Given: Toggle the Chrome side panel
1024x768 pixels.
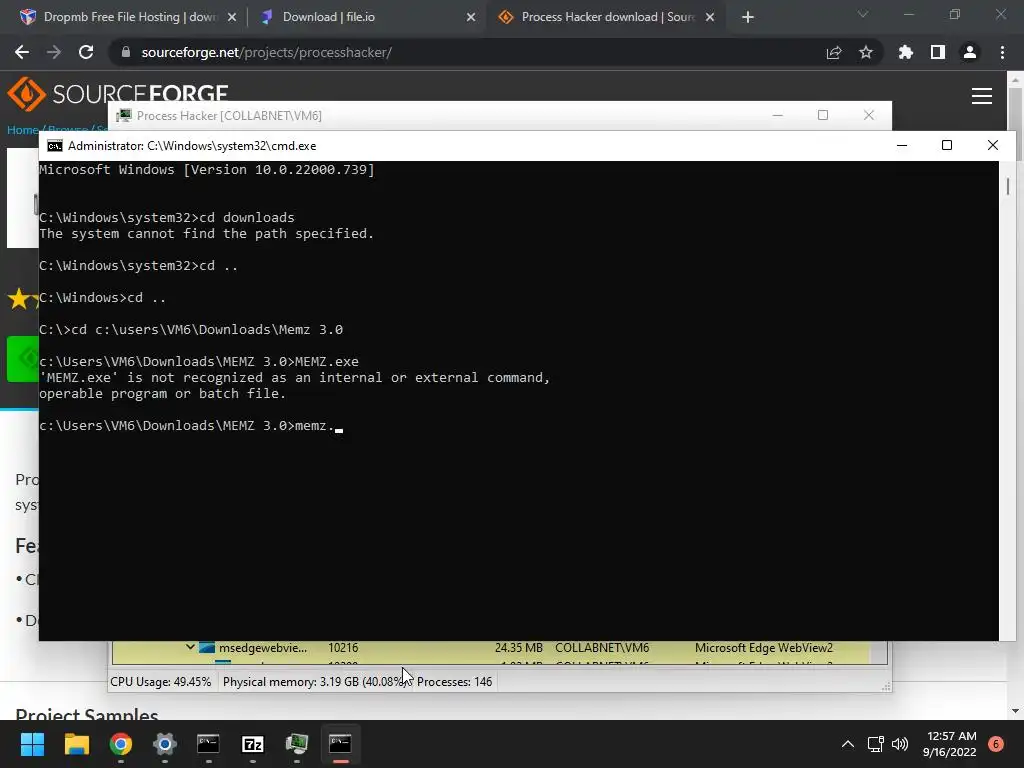Looking at the screenshot, I should 938,52.
